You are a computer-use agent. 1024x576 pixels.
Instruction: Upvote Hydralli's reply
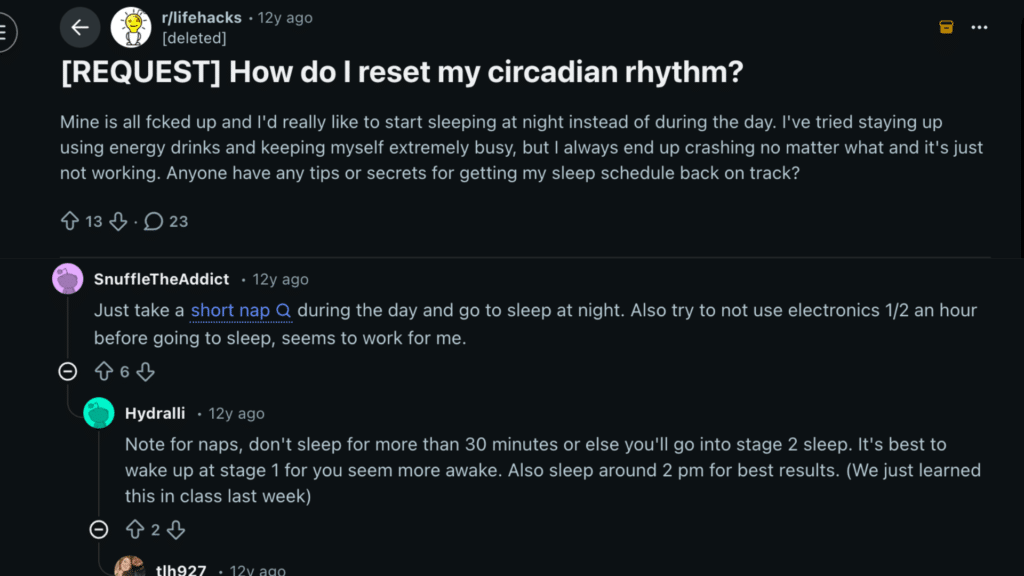(134, 530)
